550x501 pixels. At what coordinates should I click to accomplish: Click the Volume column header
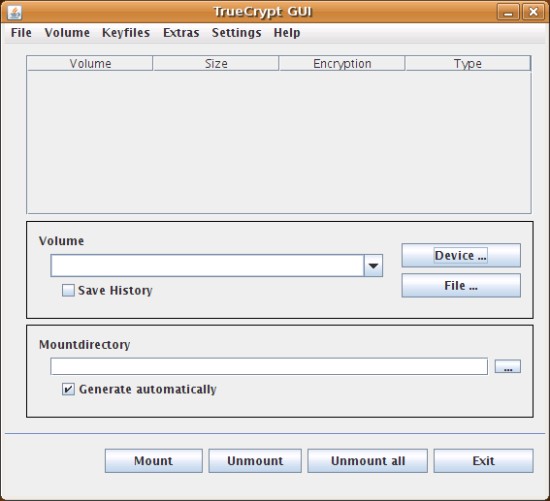coord(90,64)
